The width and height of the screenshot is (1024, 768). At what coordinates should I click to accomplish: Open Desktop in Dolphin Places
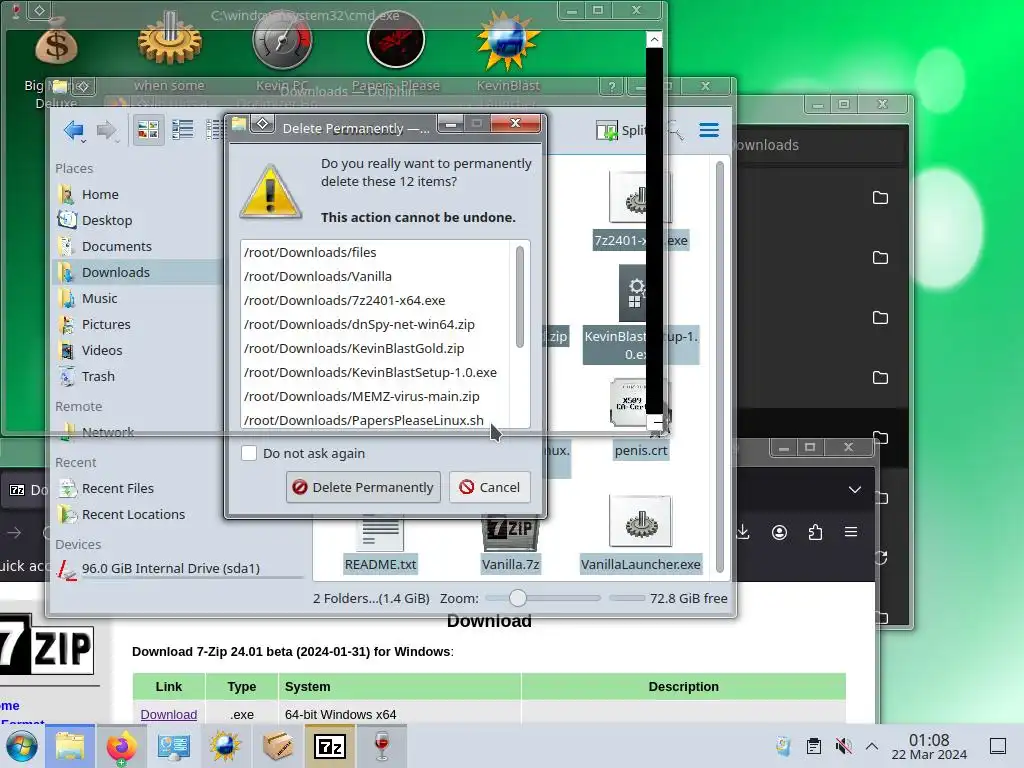[106, 220]
